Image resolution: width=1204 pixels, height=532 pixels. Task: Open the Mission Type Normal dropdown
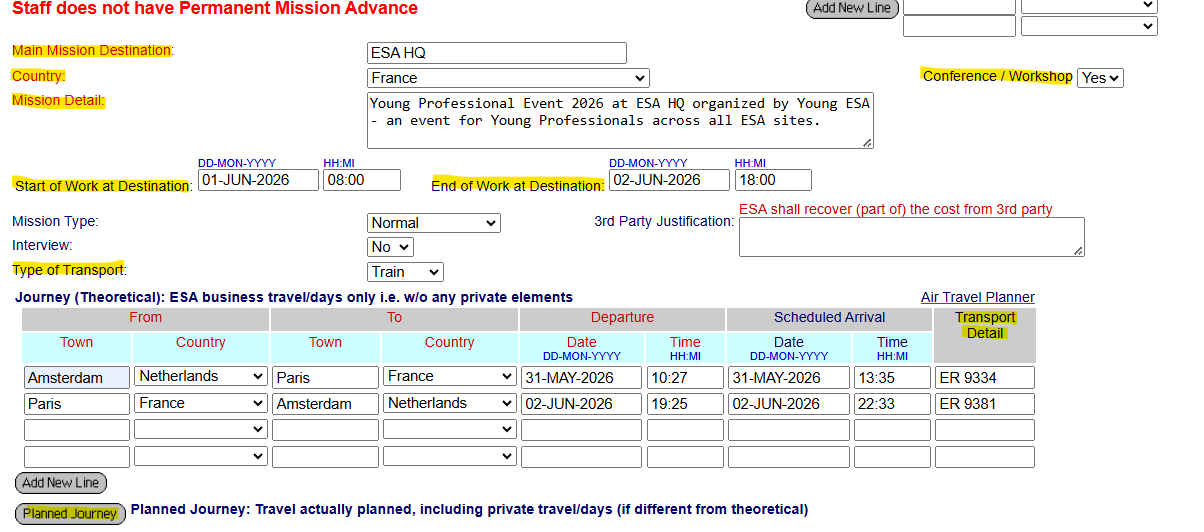point(434,223)
